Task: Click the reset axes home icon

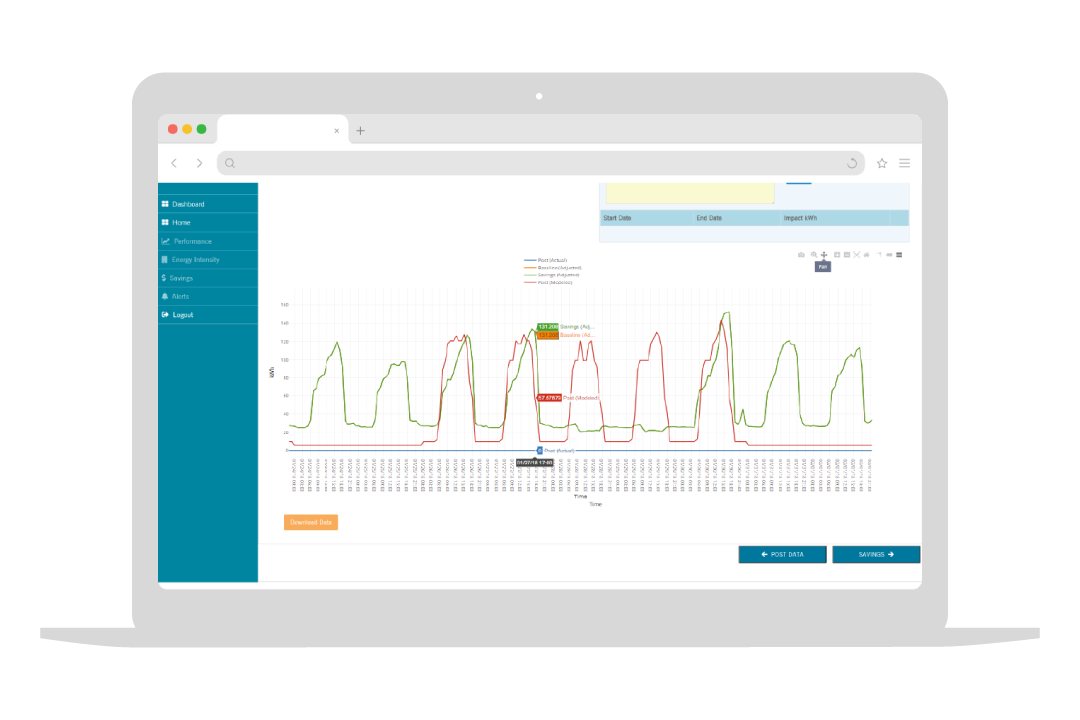Action: 867,255
